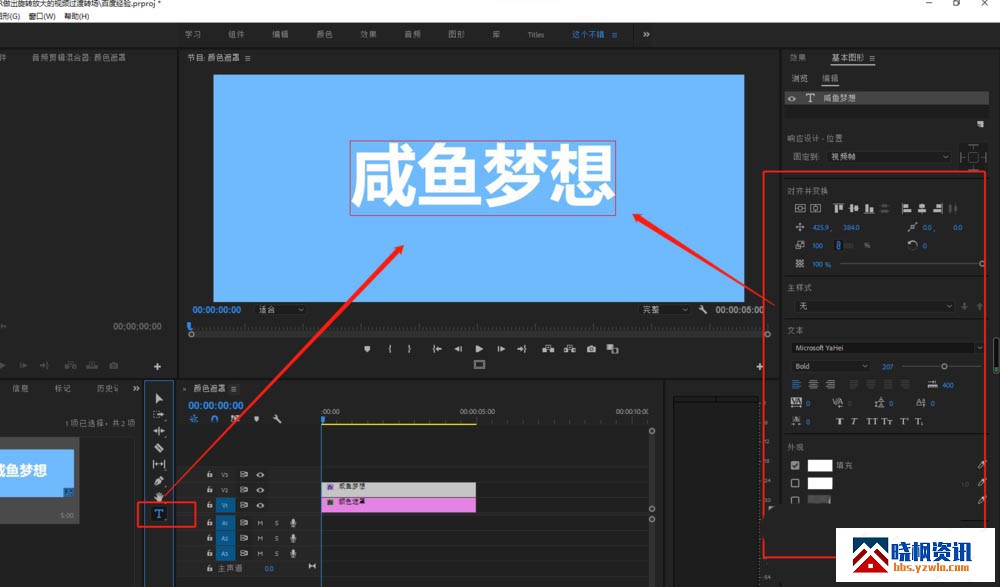The height and width of the screenshot is (587, 1000).
Task: Hide the 咸鱼梦想 text layer eye
Action: [x=791, y=98]
